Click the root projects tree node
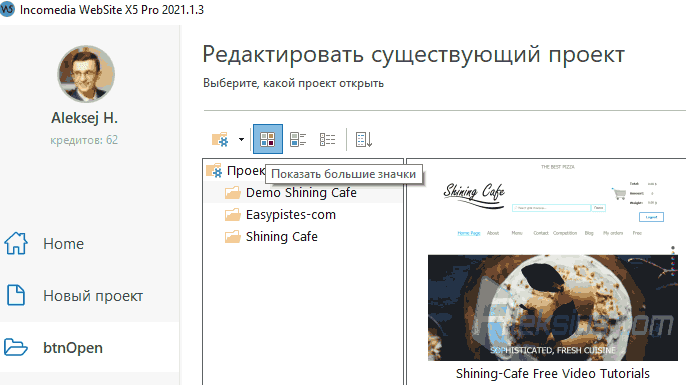 coord(236,171)
